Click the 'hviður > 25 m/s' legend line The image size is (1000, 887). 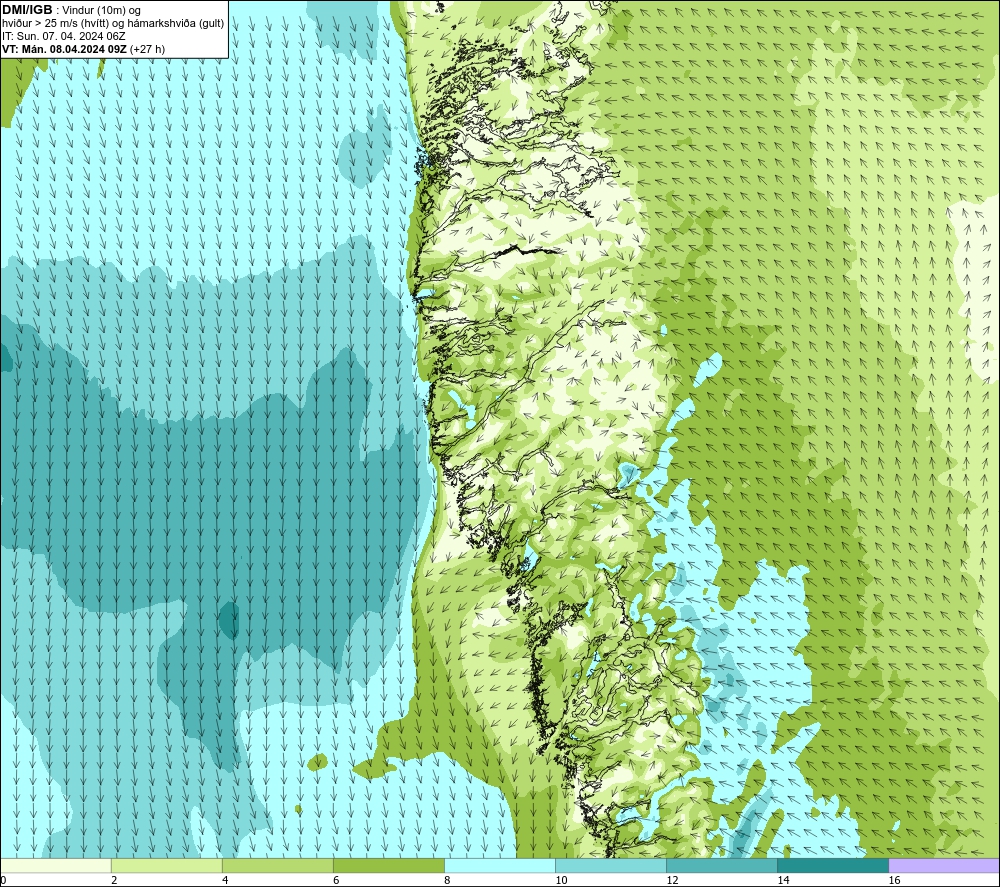[x=113, y=24]
